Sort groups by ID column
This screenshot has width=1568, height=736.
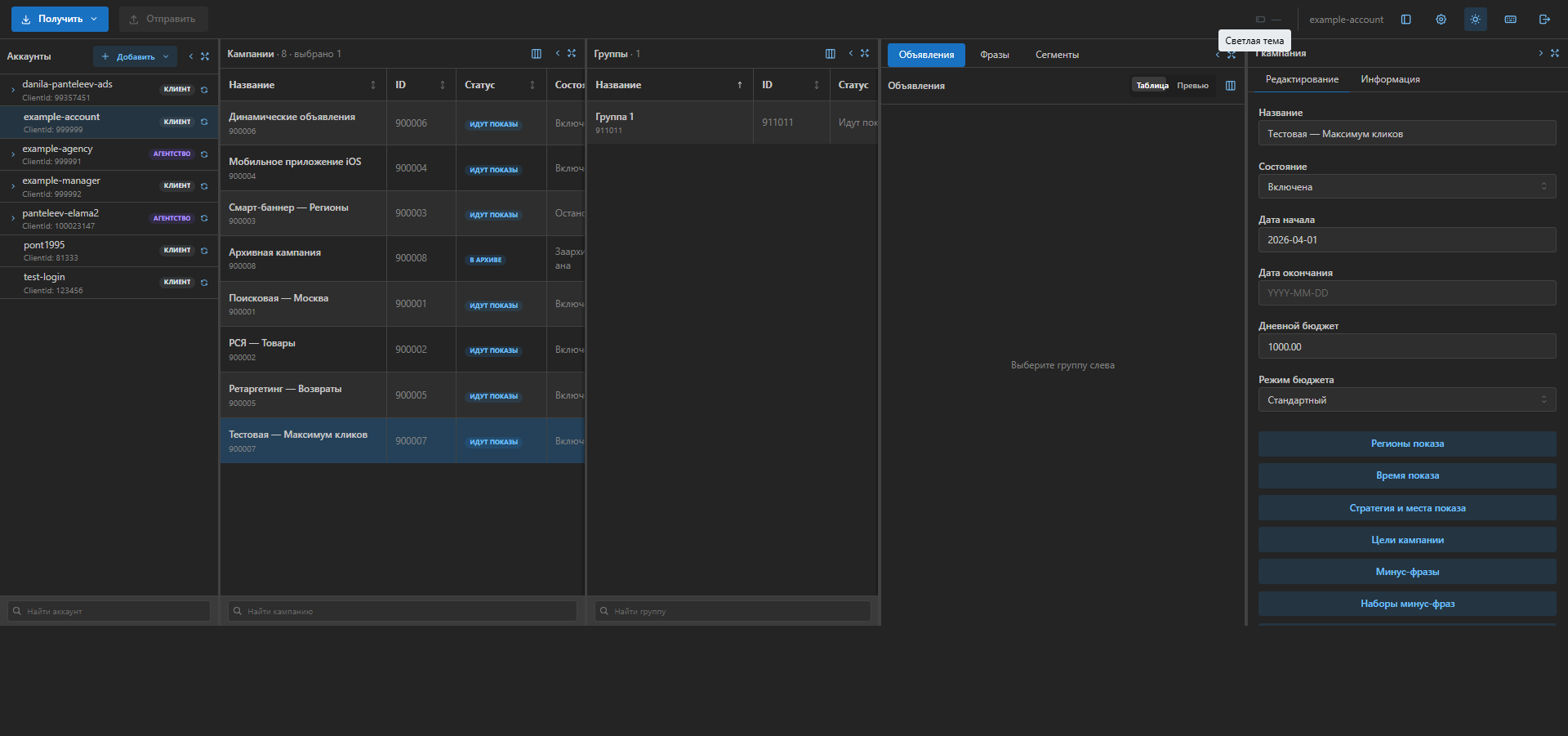(x=817, y=85)
